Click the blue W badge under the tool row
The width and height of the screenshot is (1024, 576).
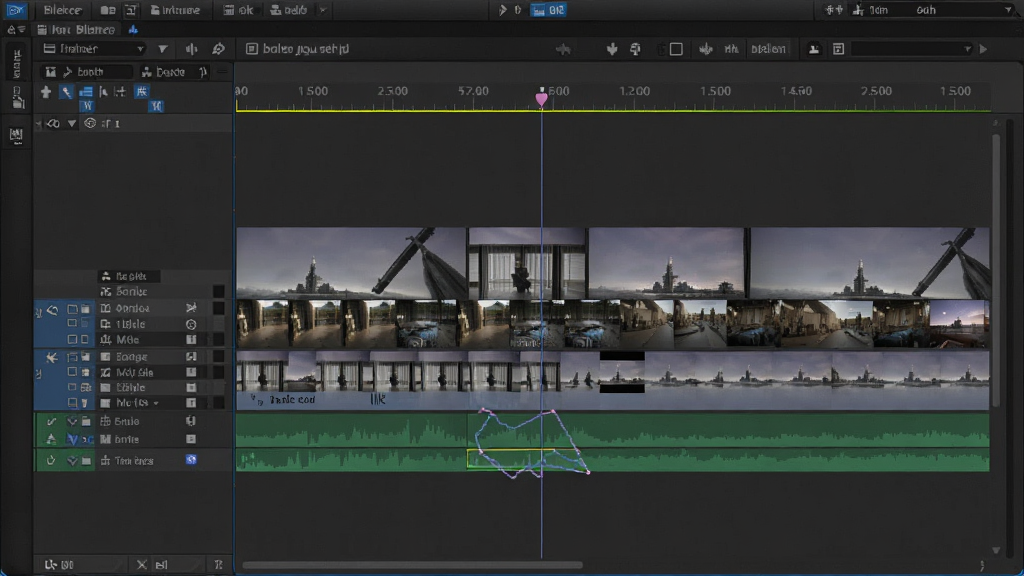coord(87,106)
